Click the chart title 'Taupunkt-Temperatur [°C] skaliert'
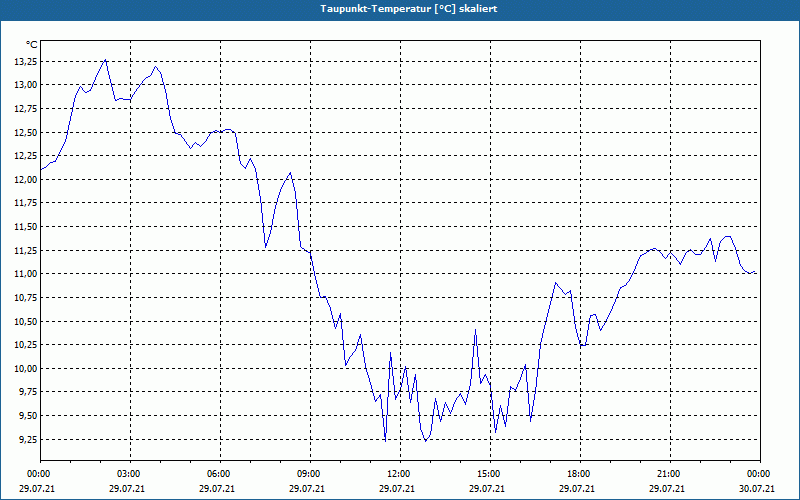The width and height of the screenshot is (800, 500). click(409, 9)
